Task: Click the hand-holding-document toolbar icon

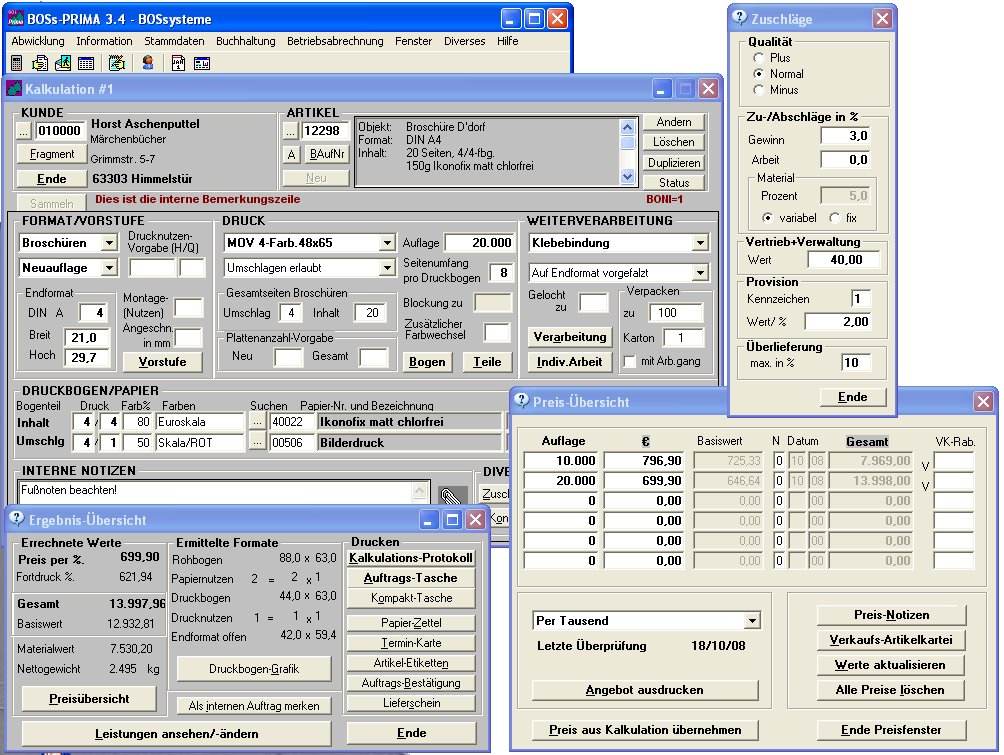Action: coord(40,63)
